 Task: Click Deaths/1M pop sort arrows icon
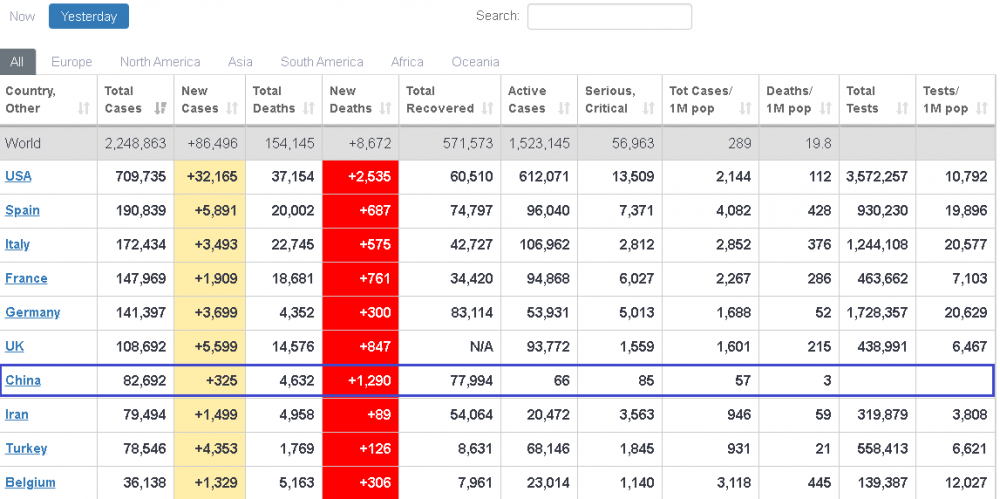(x=825, y=108)
